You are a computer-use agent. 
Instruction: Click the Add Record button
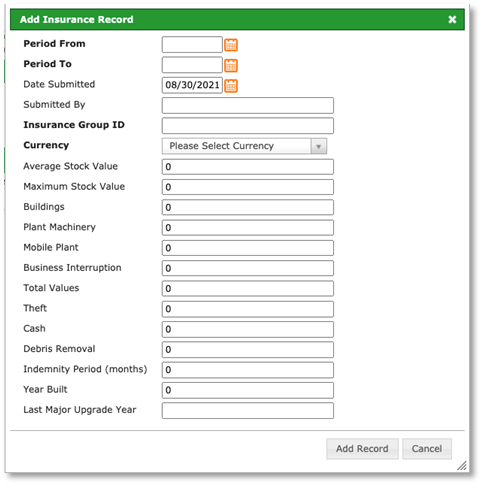pyautogui.click(x=362, y=449)
